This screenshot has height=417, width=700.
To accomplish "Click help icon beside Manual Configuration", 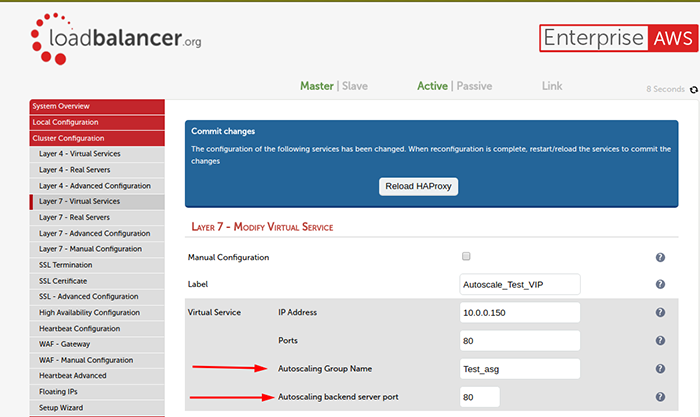I will tap(660, 258).
